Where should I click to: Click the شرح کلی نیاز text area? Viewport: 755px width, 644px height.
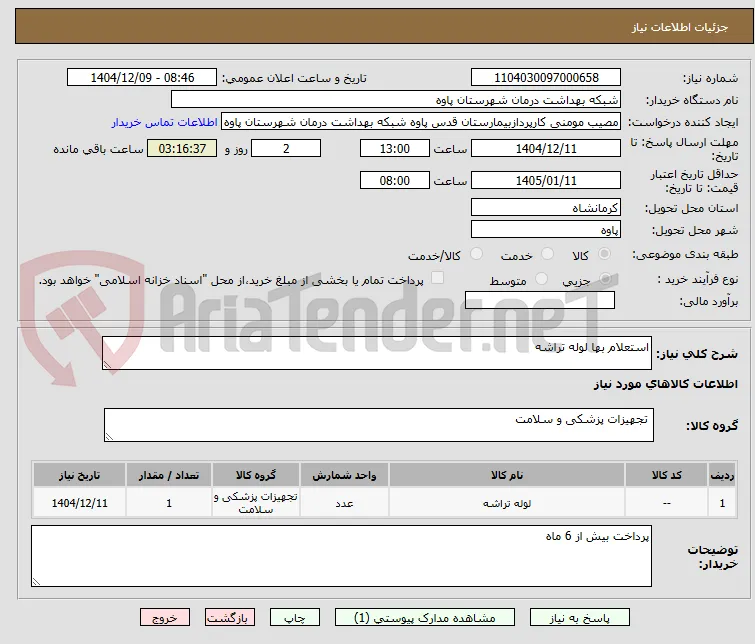[x=377, y=353]
